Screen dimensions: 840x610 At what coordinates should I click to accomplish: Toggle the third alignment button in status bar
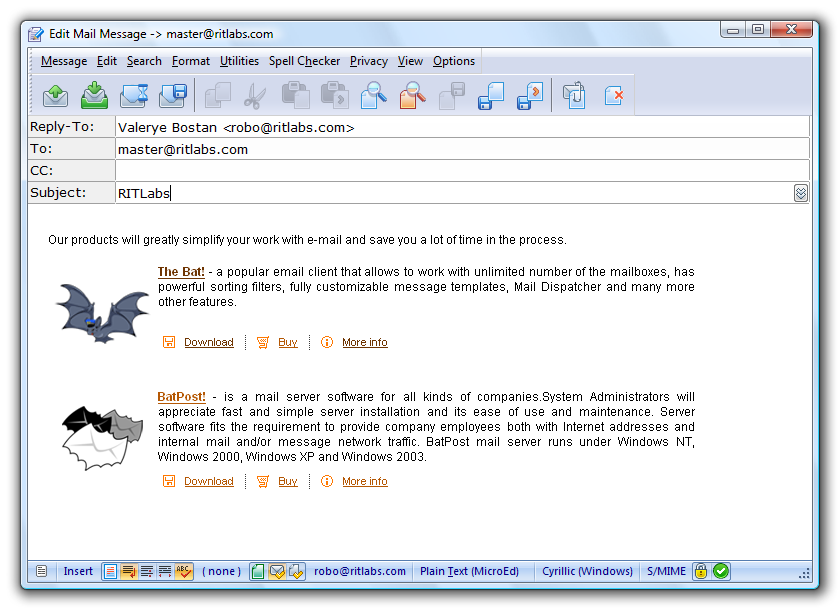[147, 571]
